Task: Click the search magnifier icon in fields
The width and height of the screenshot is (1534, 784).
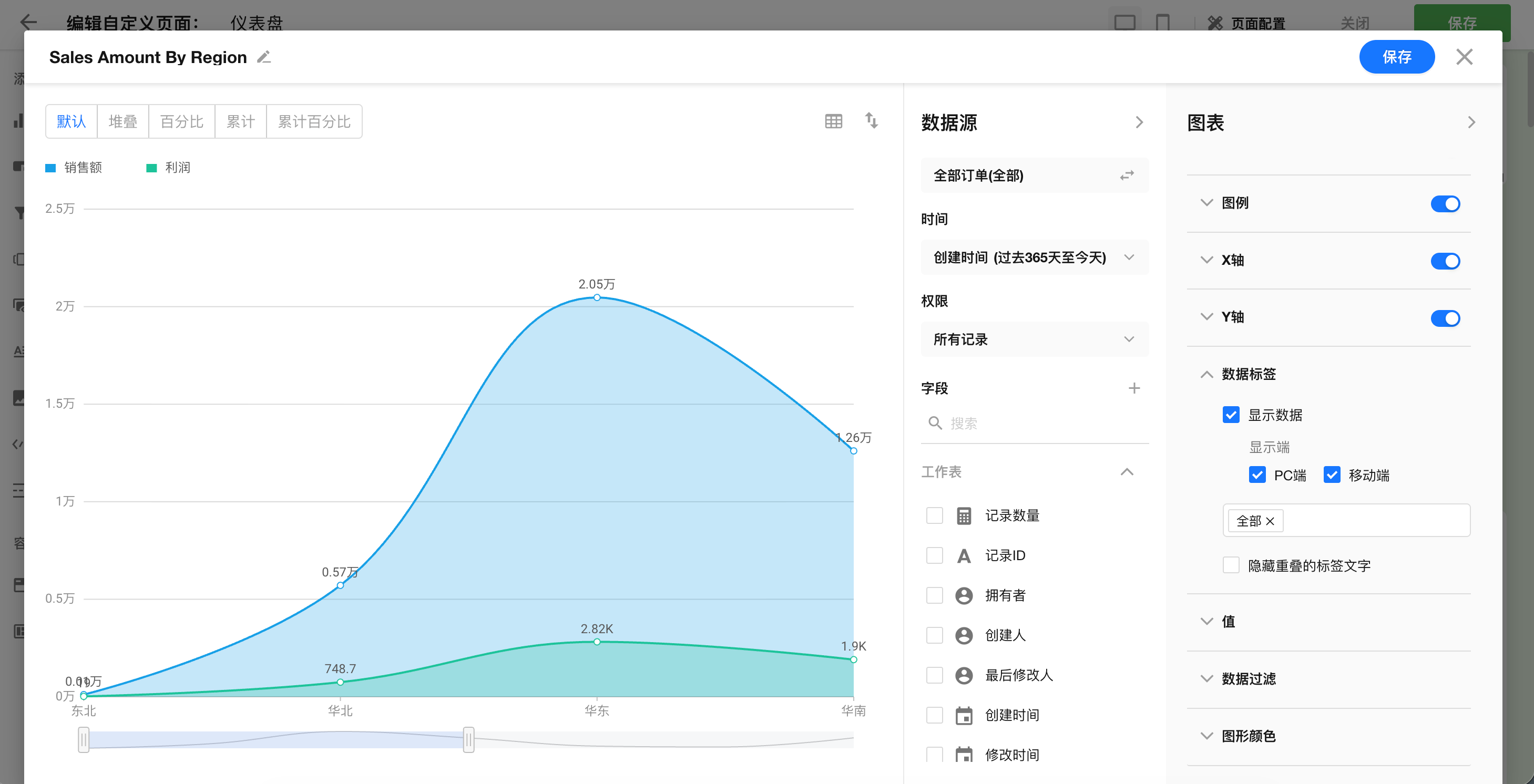Action: pyautogui.click(x=935, y=423)
